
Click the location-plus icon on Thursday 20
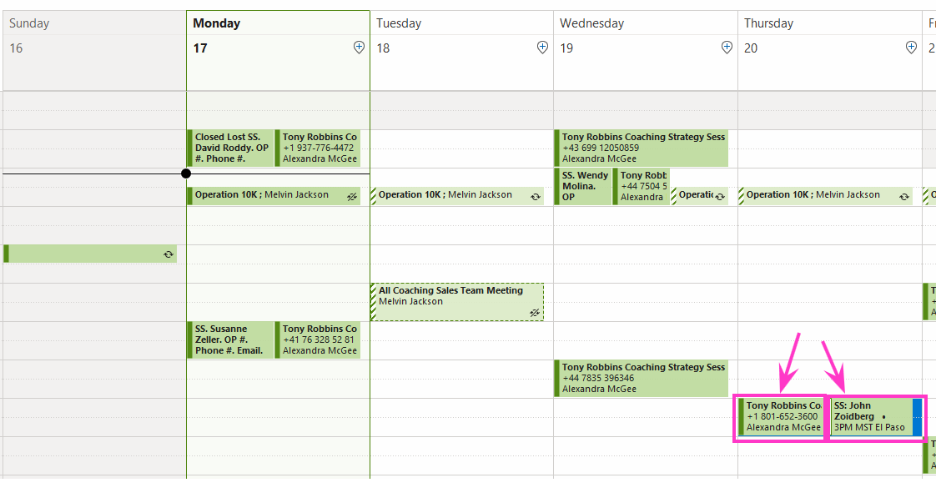pos(911,48)
